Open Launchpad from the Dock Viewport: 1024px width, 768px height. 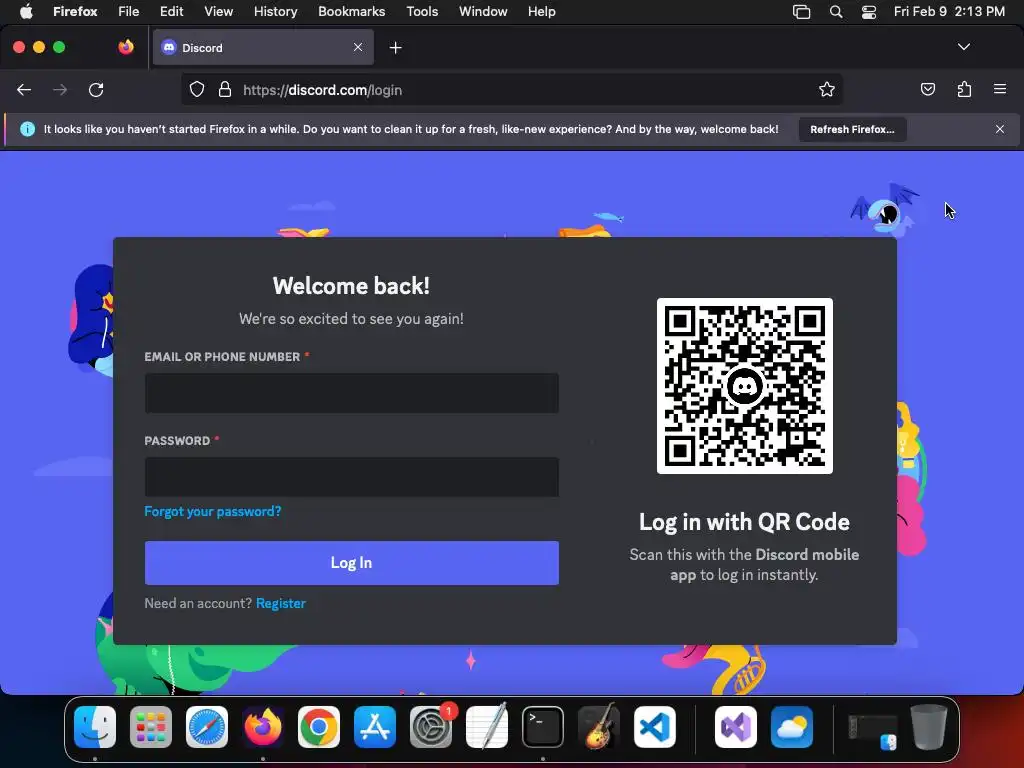151,727
